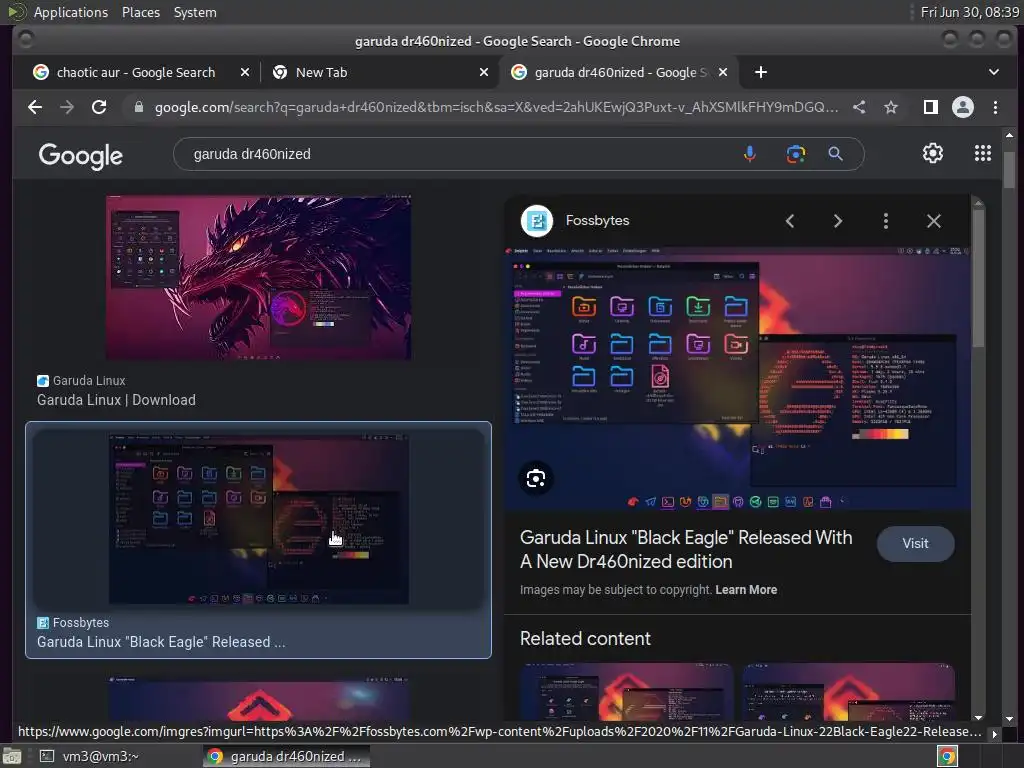Open more options for Fossbytes image
The width and height of the screenshot is (1024, 768).
click(x=886, y=221)
